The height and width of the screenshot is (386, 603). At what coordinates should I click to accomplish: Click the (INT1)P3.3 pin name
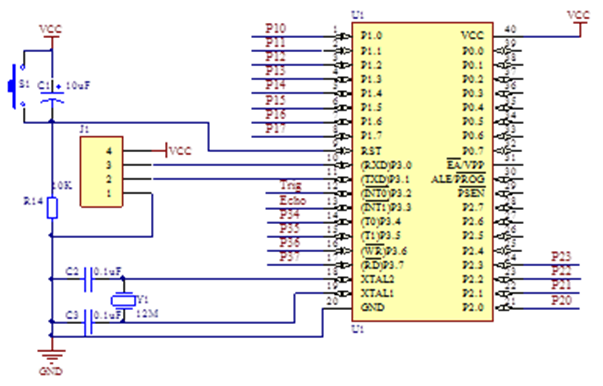386,208
